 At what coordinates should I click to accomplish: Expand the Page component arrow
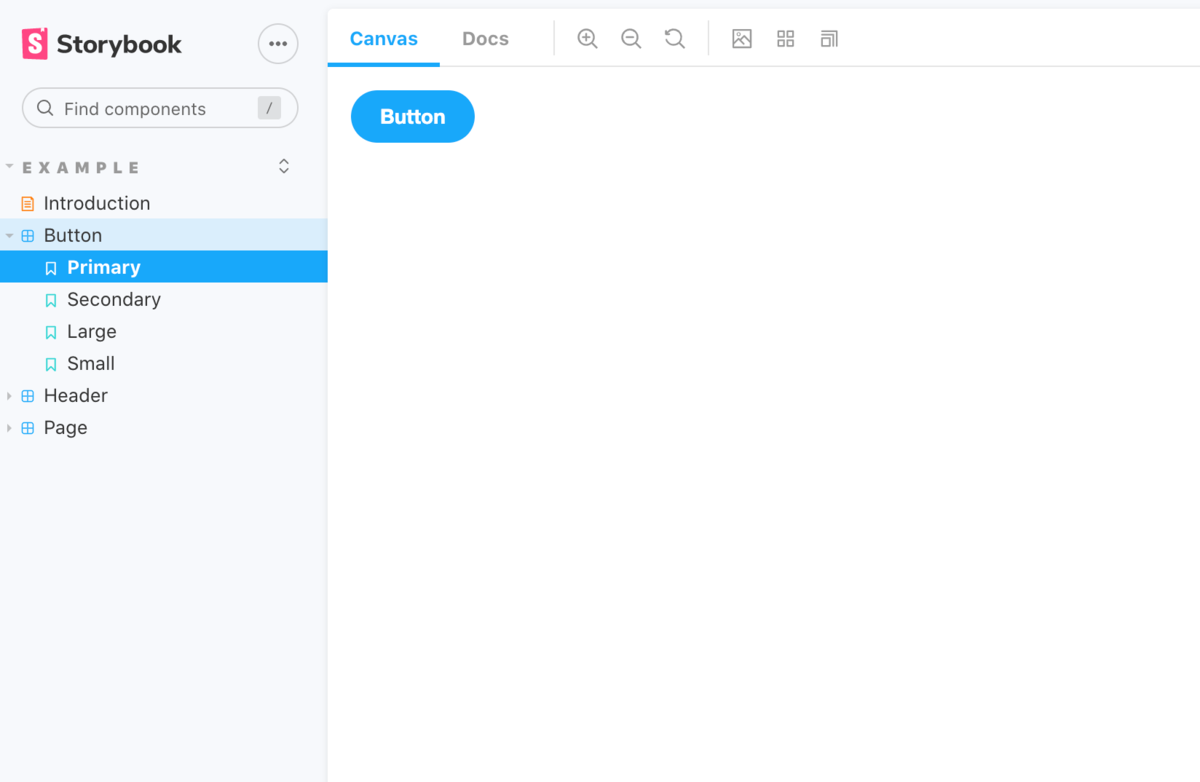click(x=9, y=427)
